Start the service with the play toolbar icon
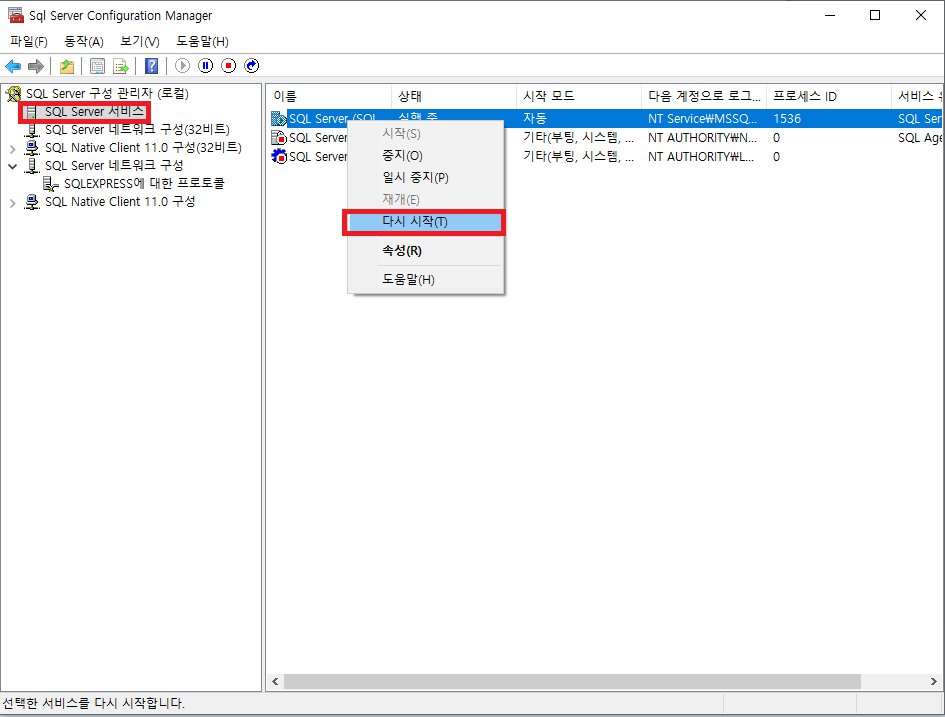Viewport: 945px width, 717px height. pos(182,66)
